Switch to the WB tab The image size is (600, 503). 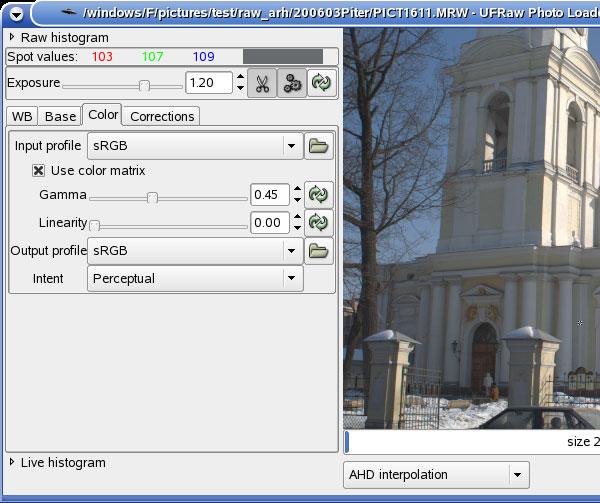click(22, 116)
